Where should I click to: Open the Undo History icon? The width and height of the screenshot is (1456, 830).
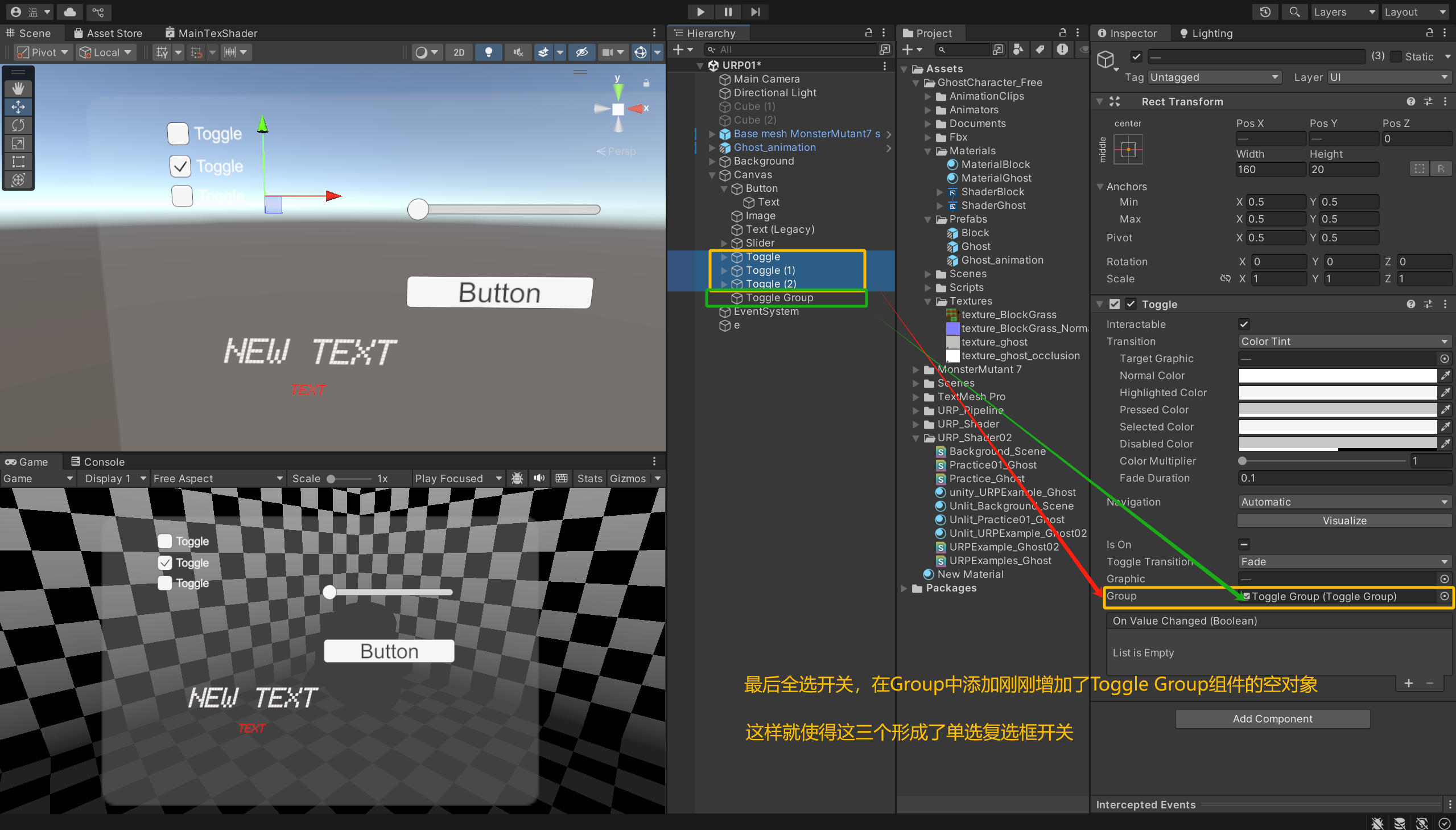[x=1265, y=11]
